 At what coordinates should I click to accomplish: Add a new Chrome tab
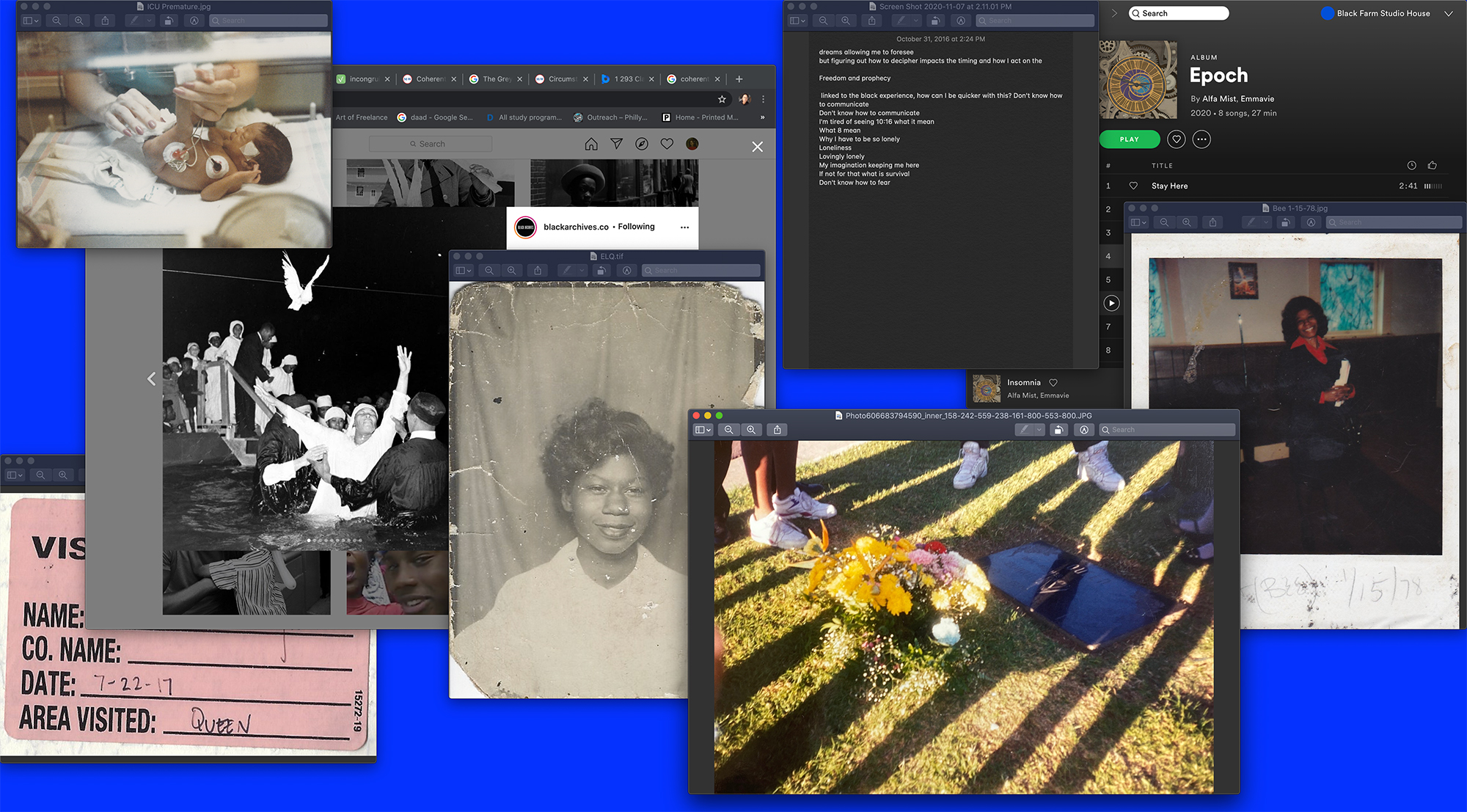[739, 79]
